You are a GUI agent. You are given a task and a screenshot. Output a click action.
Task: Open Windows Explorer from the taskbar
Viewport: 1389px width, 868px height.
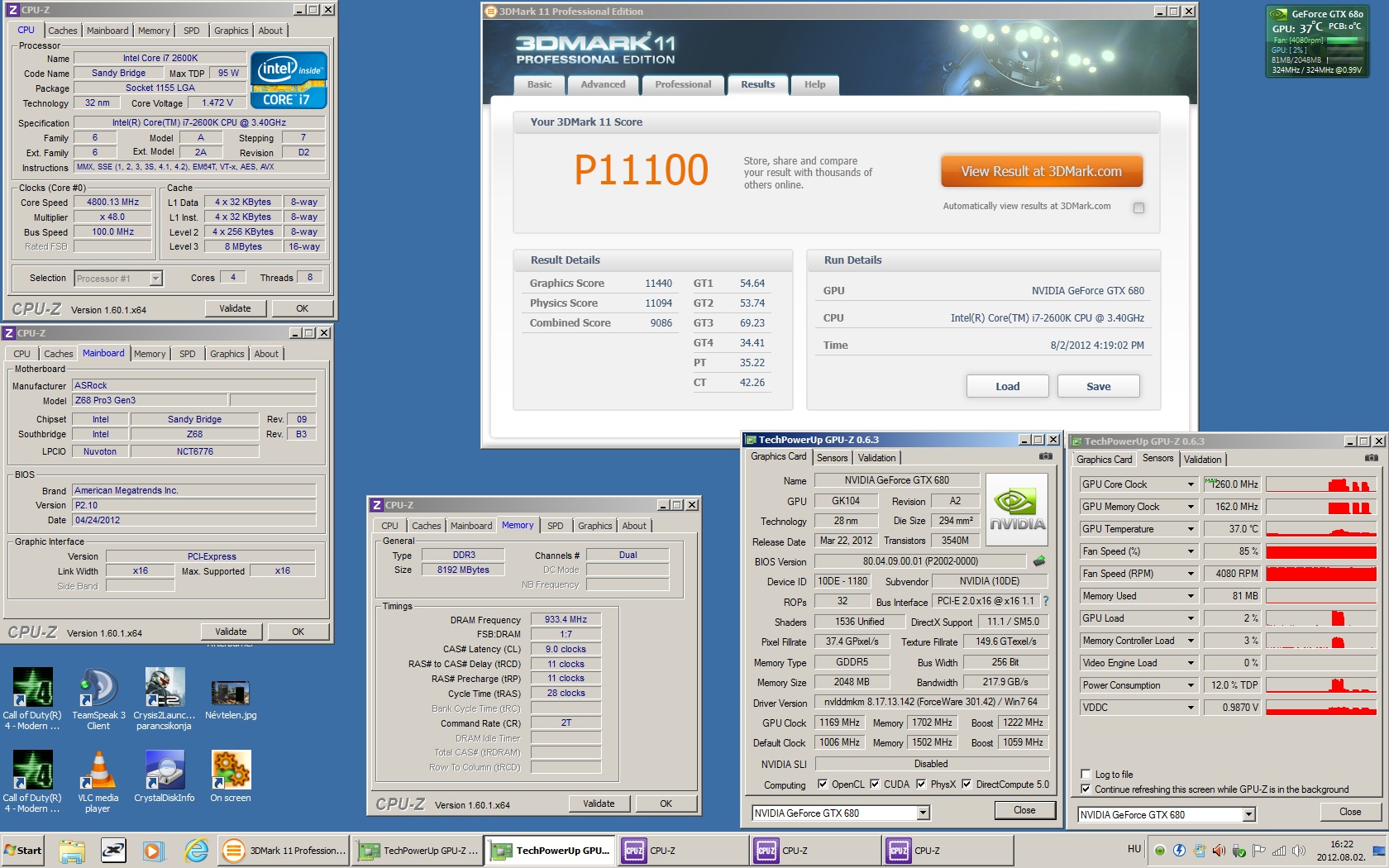[x=72, y=850]
